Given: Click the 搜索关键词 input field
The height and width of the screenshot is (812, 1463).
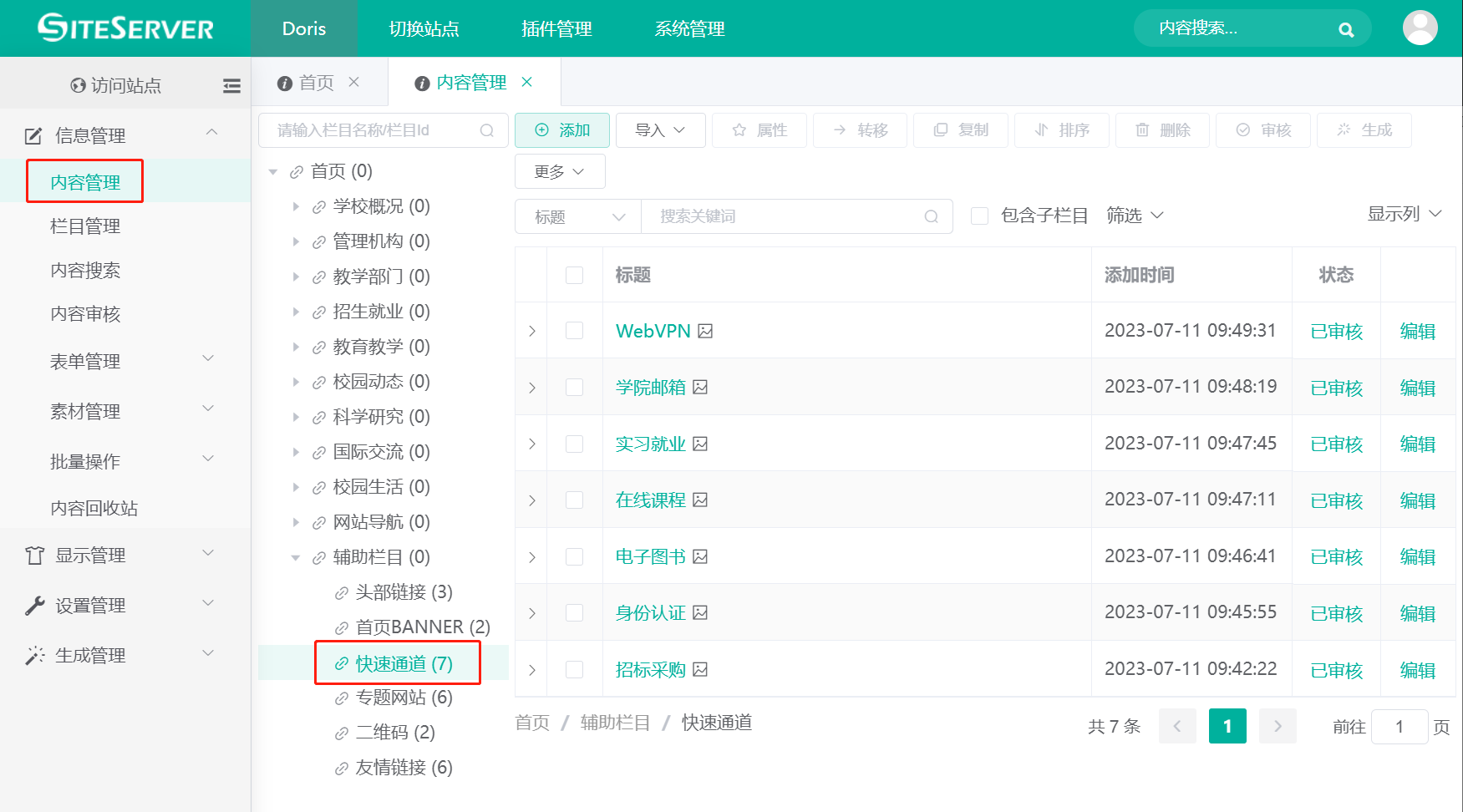Looking at the screenshot, I should click(785, 216).
